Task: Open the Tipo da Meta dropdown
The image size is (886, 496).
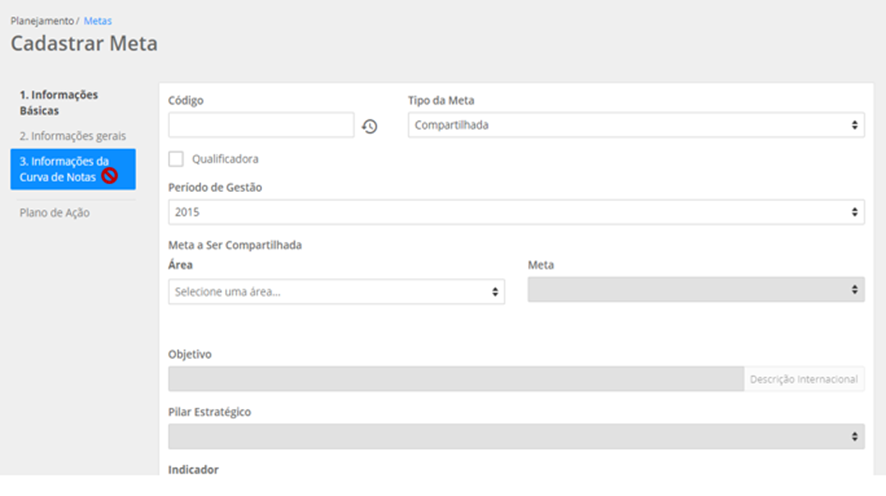Action: tap(636, 125)
